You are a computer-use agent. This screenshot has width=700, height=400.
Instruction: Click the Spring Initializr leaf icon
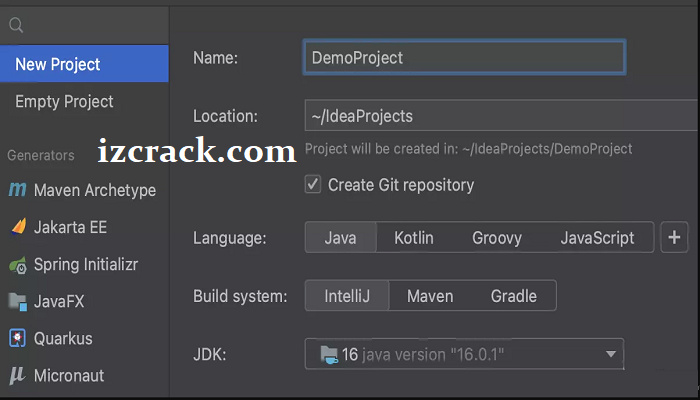[18, 265]
